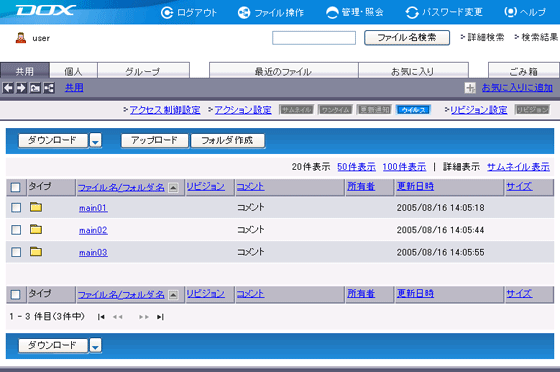Click the DOX logo

pyautogui.click(x=46, y=10)
